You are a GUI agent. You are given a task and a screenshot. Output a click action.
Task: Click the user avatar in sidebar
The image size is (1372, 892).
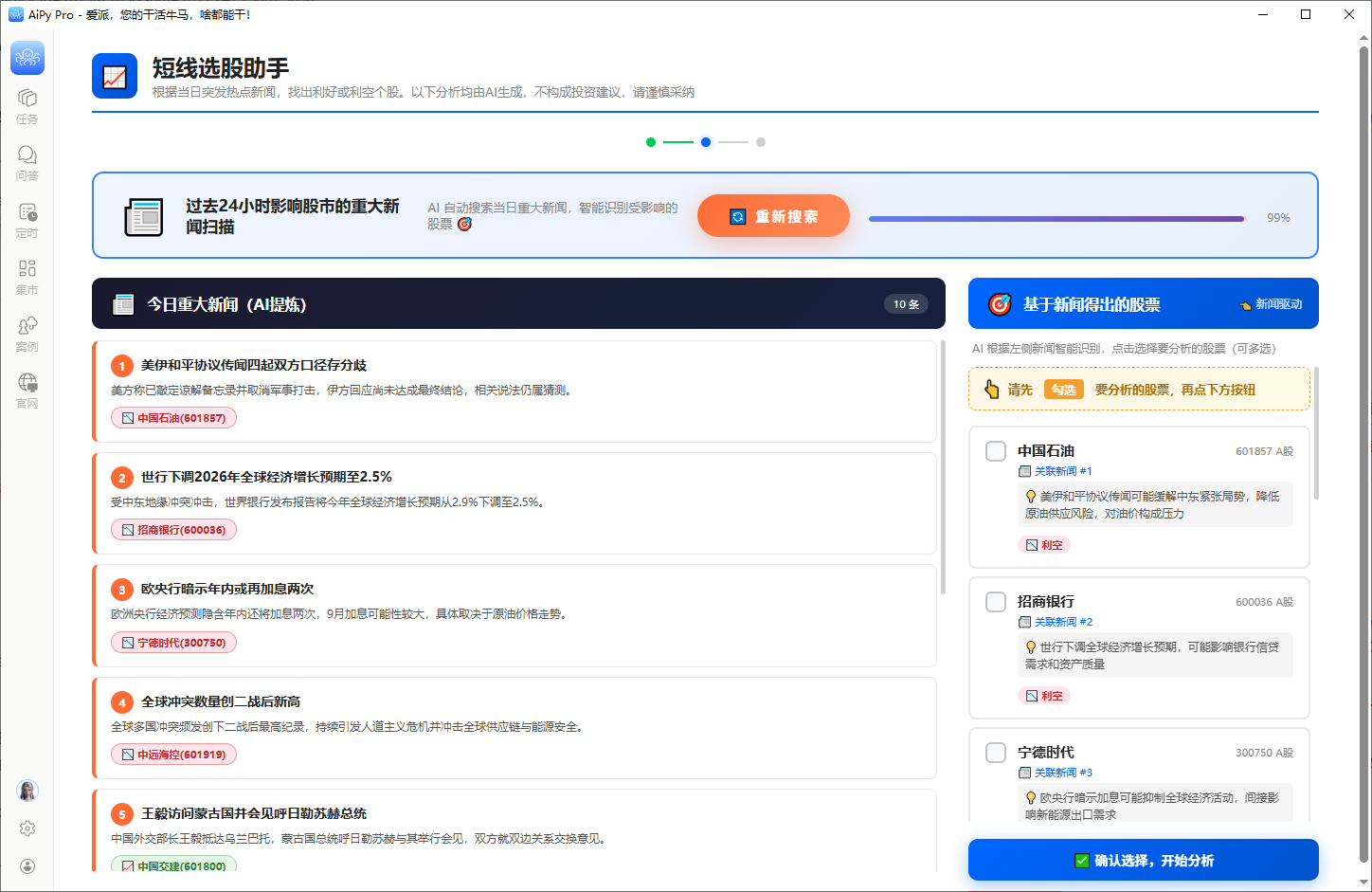click(x=27, y=791)
